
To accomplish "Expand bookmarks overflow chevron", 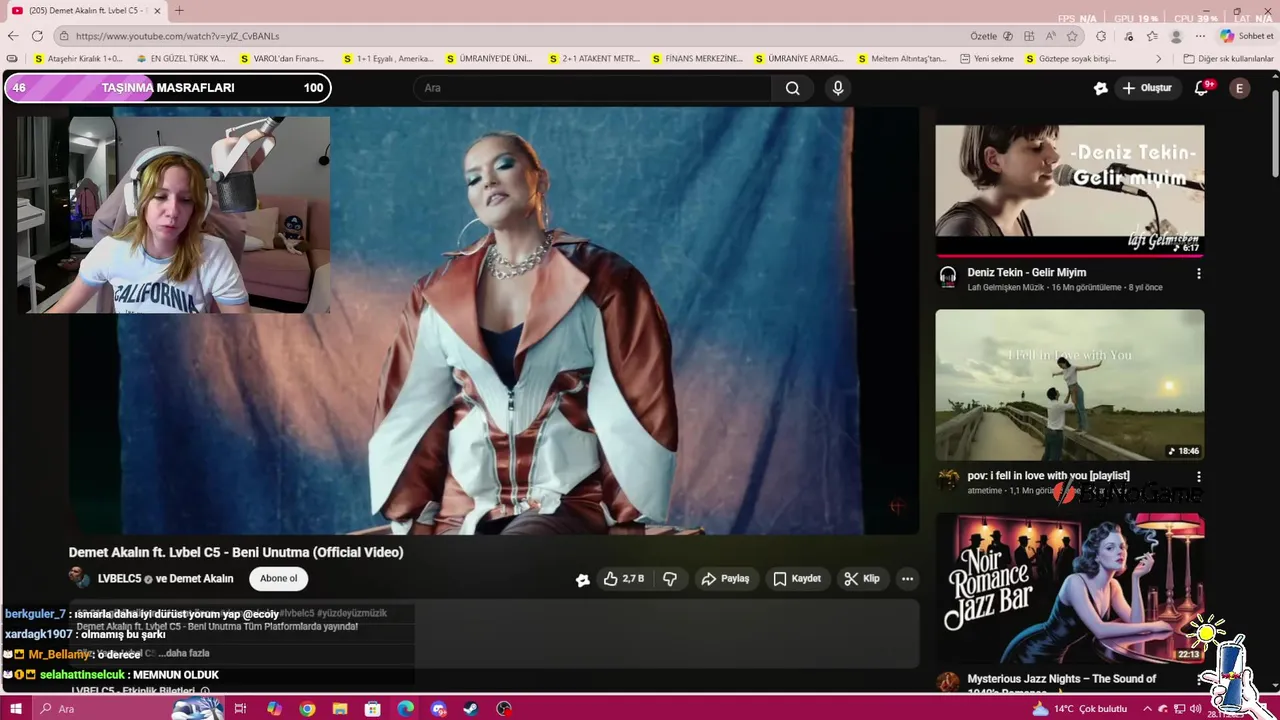I will [x=1159, y=59].
